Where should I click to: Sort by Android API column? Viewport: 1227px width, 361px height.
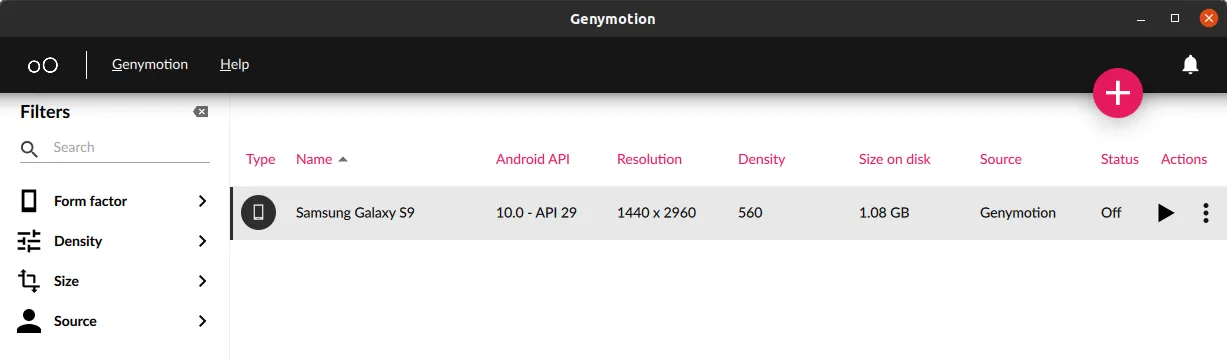click(534, 159)
